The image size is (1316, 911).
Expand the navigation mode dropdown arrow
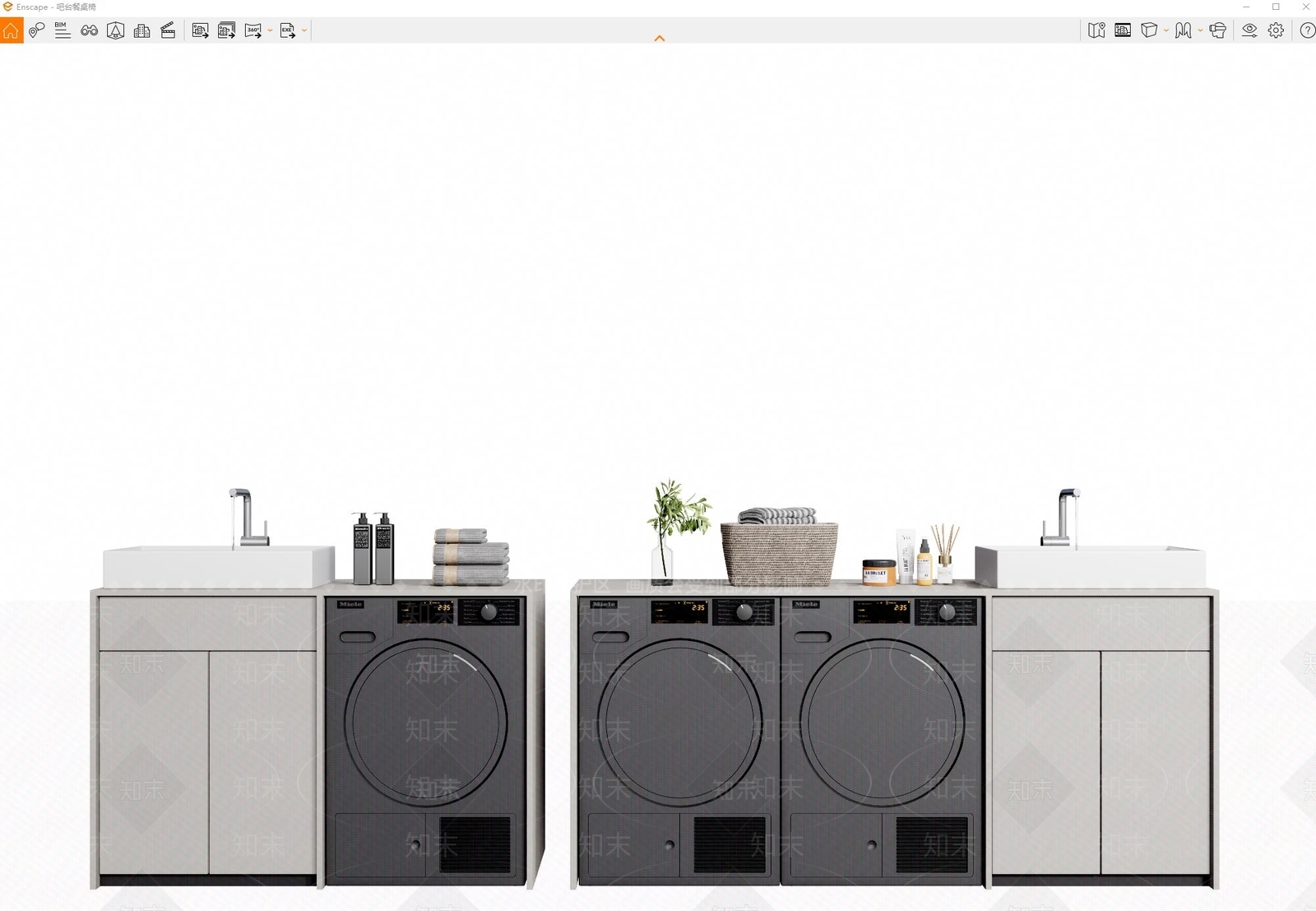[1200, 30]
